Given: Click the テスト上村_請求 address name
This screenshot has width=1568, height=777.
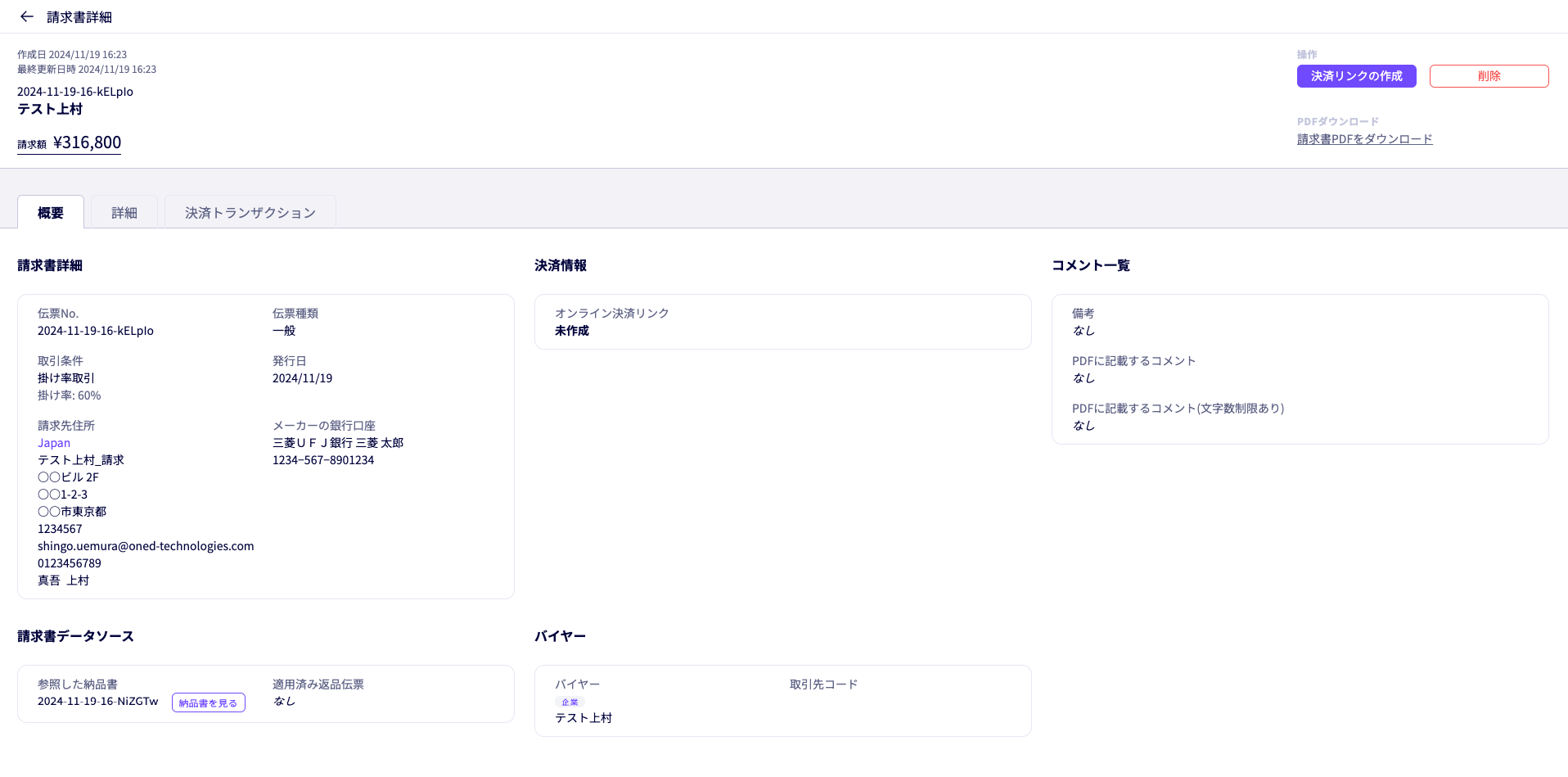Looking at the screenshot, I should 81,460.
